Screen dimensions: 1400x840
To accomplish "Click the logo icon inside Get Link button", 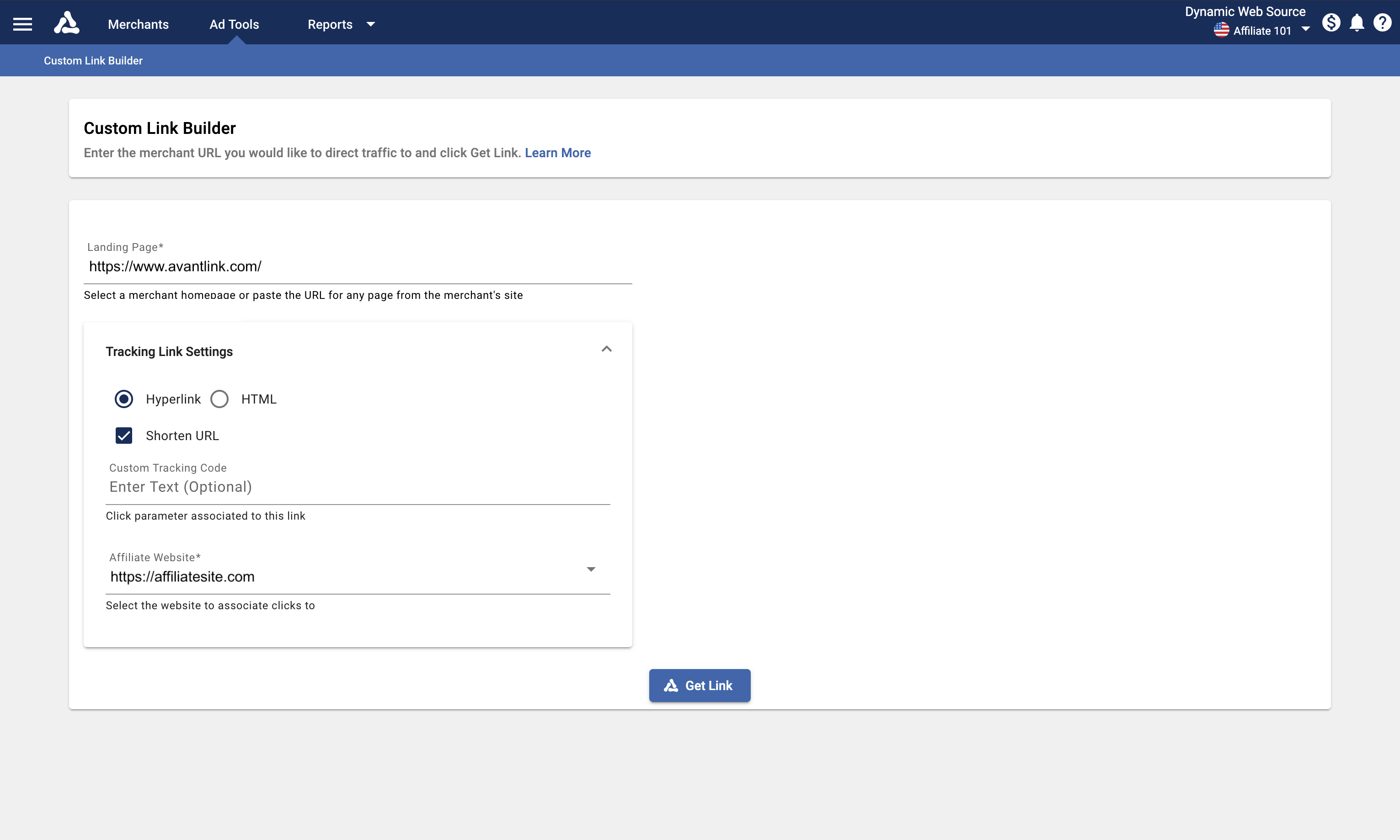I will (671, 686).
